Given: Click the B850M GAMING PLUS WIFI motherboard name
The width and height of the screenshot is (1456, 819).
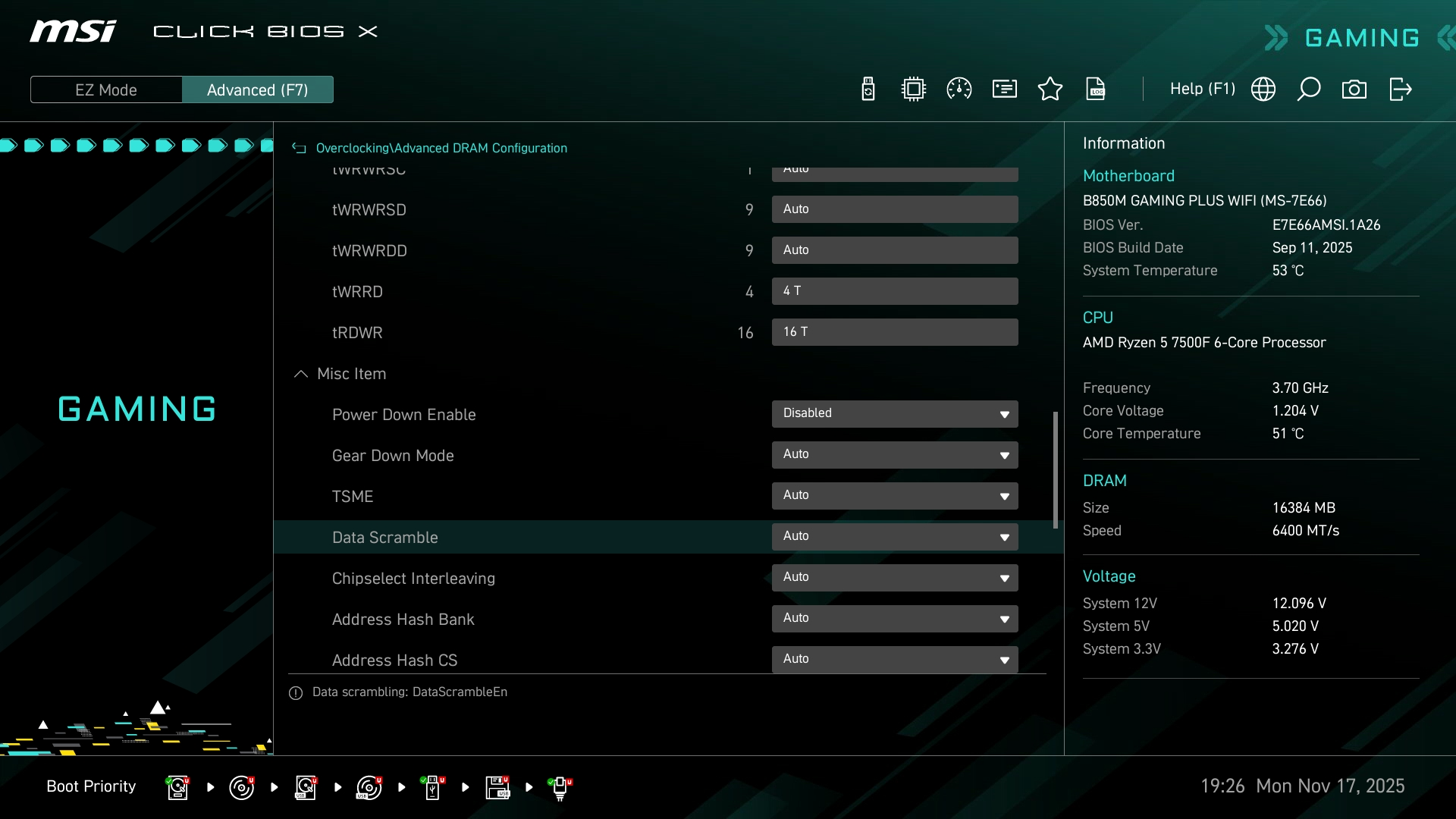Looking at the screenshot, I should (x=1204, y=201).
